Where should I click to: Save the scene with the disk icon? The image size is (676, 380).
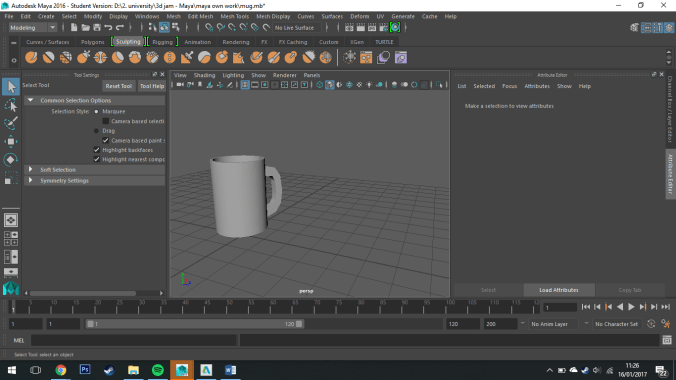coord(97,28)
